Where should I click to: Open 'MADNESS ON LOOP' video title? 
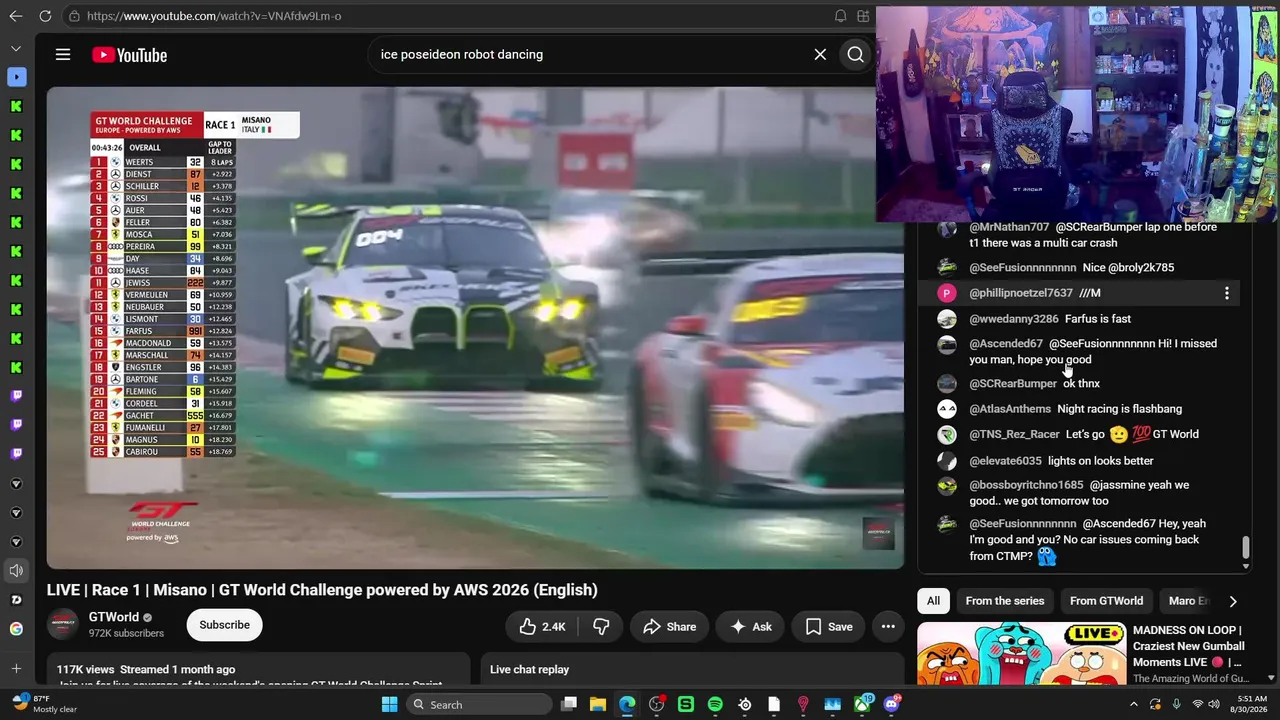coord(1188,646)
